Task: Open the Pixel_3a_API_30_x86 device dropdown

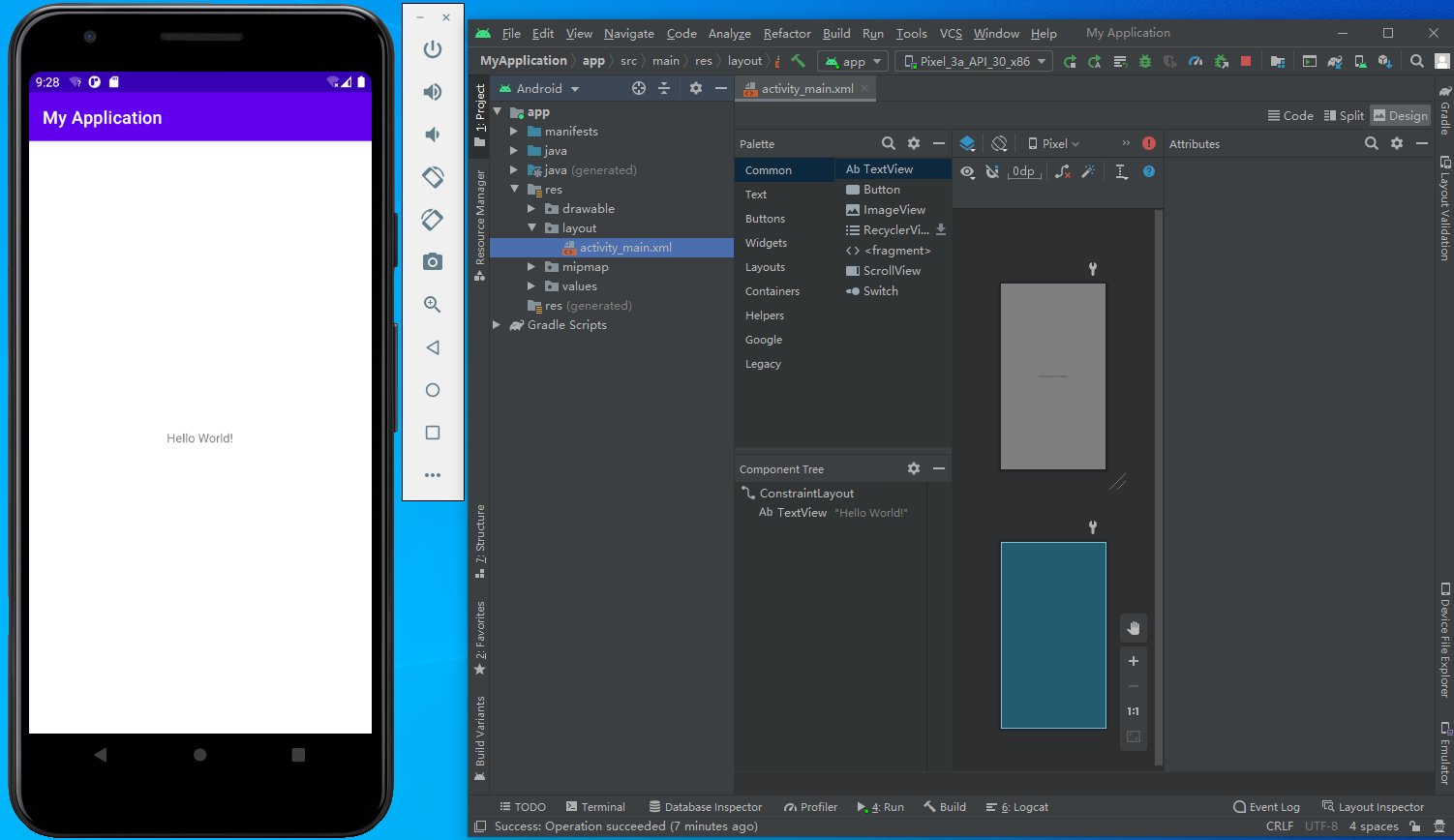Action: (x=974, y=61)
